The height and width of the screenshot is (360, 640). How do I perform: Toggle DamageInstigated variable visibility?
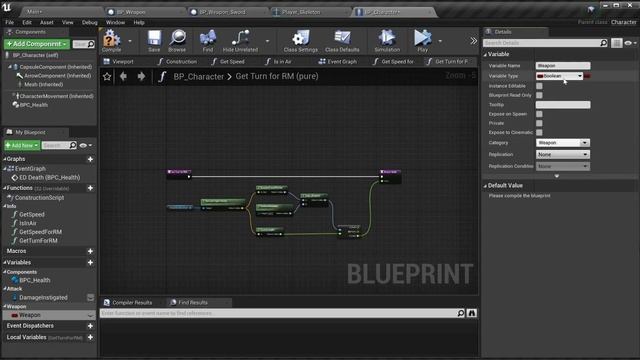tap(91, 298)
